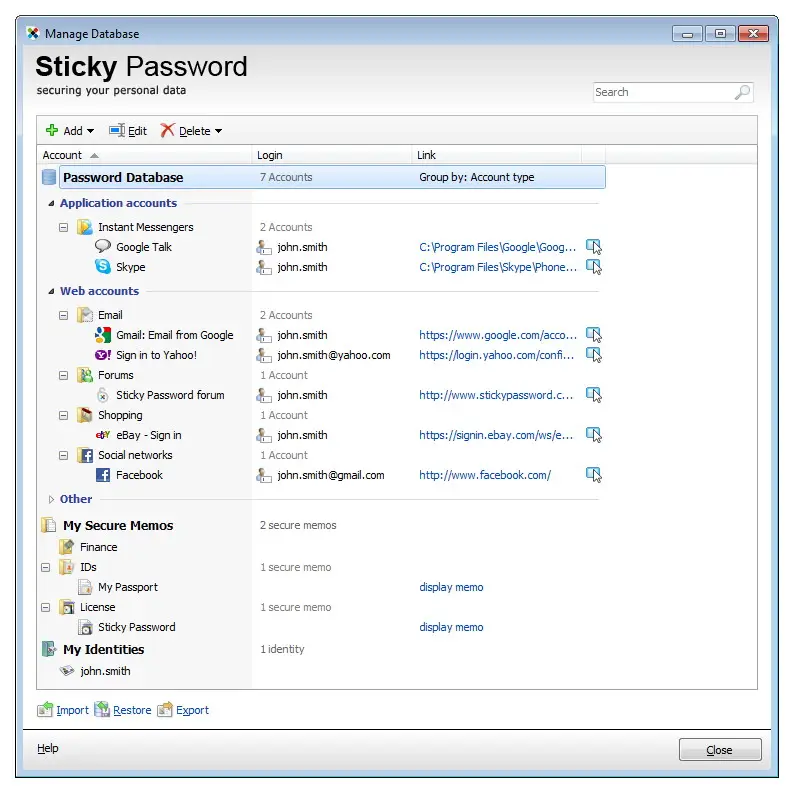Image resolution: width=794 pixels, height=793 pixels.
Task: Click the Restore icon at the bottom
Action: point(102,710)
